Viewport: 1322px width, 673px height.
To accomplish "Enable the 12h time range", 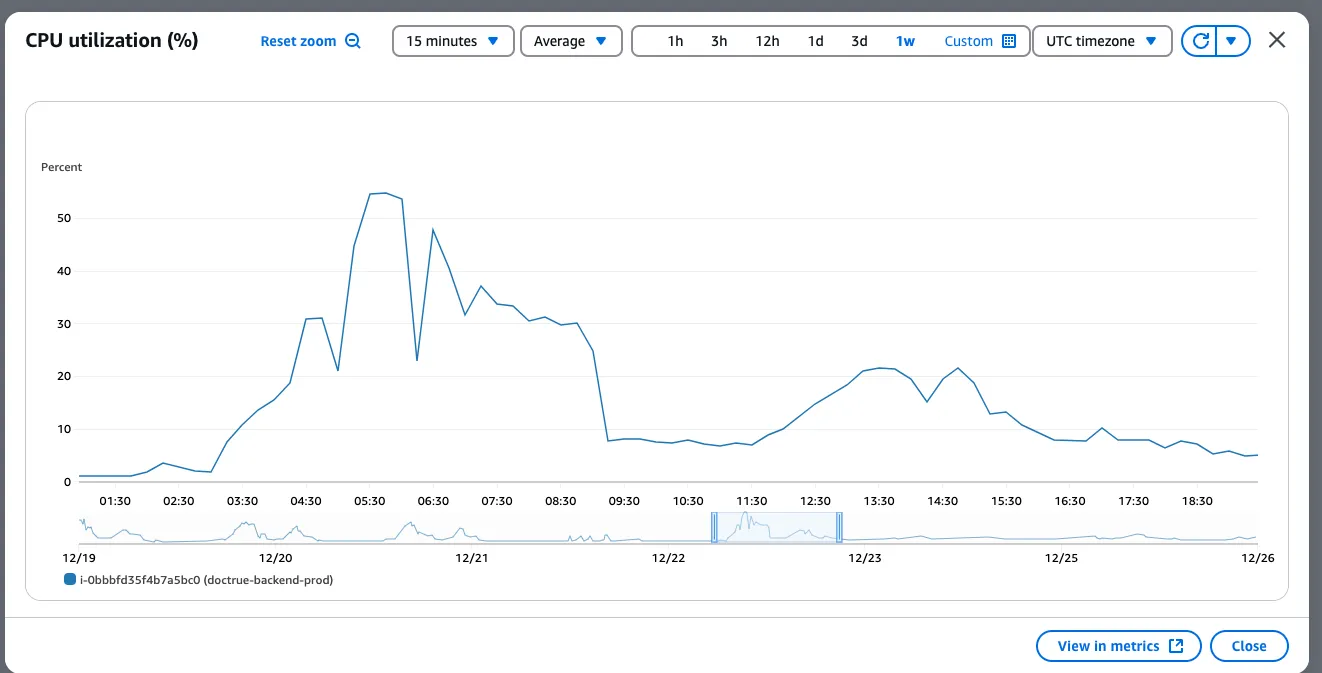I will [766, 41].
